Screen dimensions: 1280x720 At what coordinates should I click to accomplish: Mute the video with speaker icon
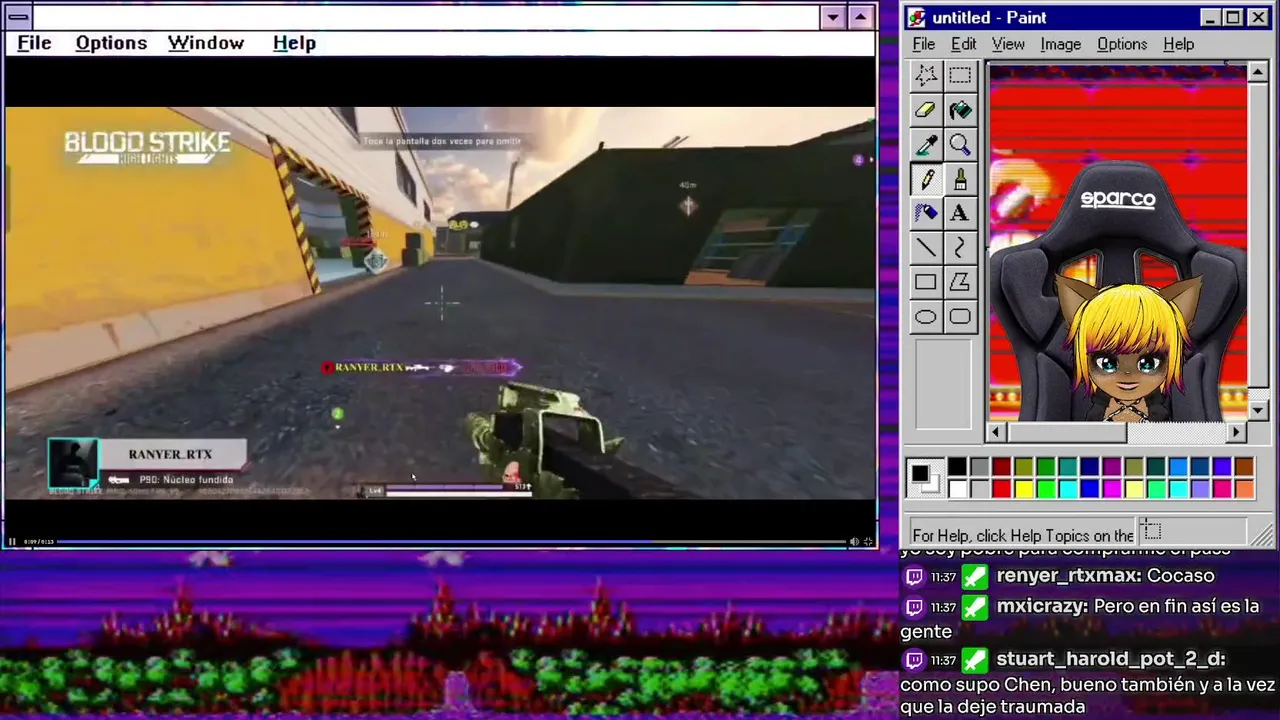(x=854, y=542)
